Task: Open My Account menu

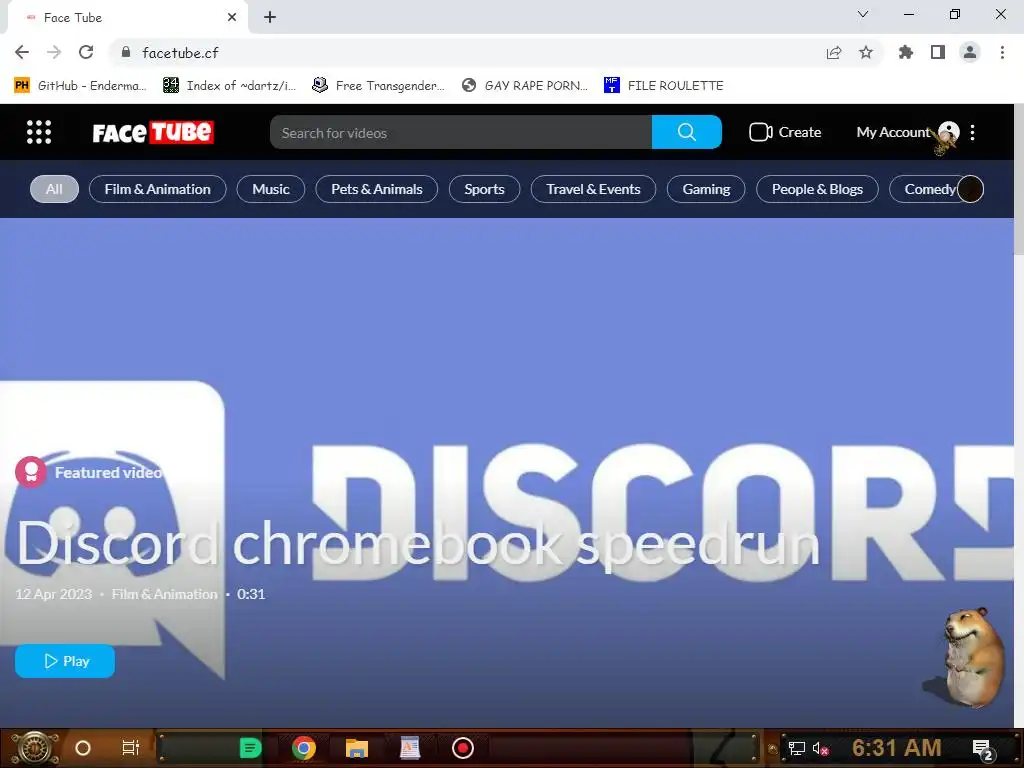Action: [x=908, y=132]
